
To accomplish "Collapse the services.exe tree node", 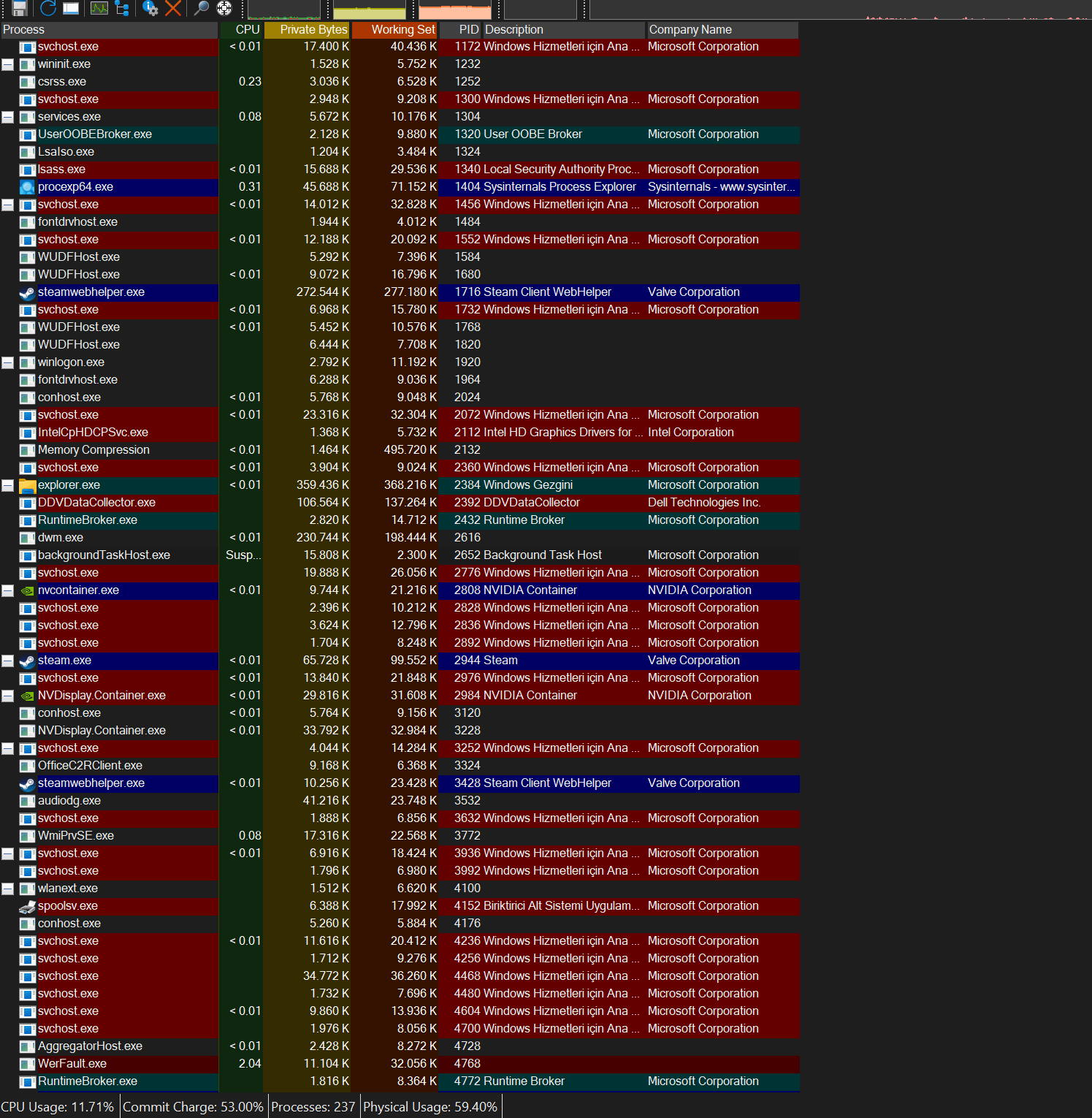I will pos(7,117).
